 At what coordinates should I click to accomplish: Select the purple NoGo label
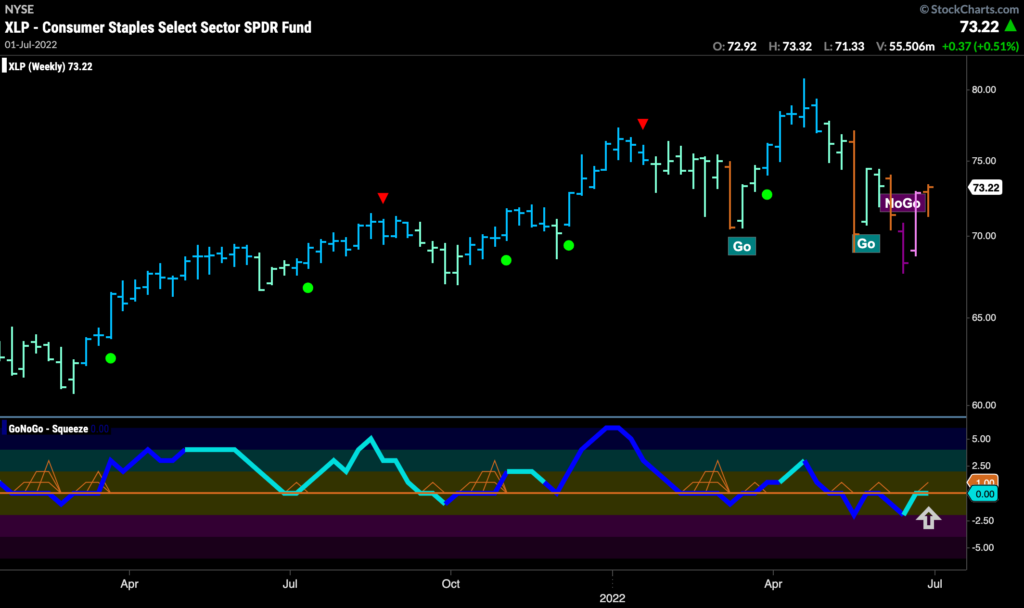click(902, 204)
